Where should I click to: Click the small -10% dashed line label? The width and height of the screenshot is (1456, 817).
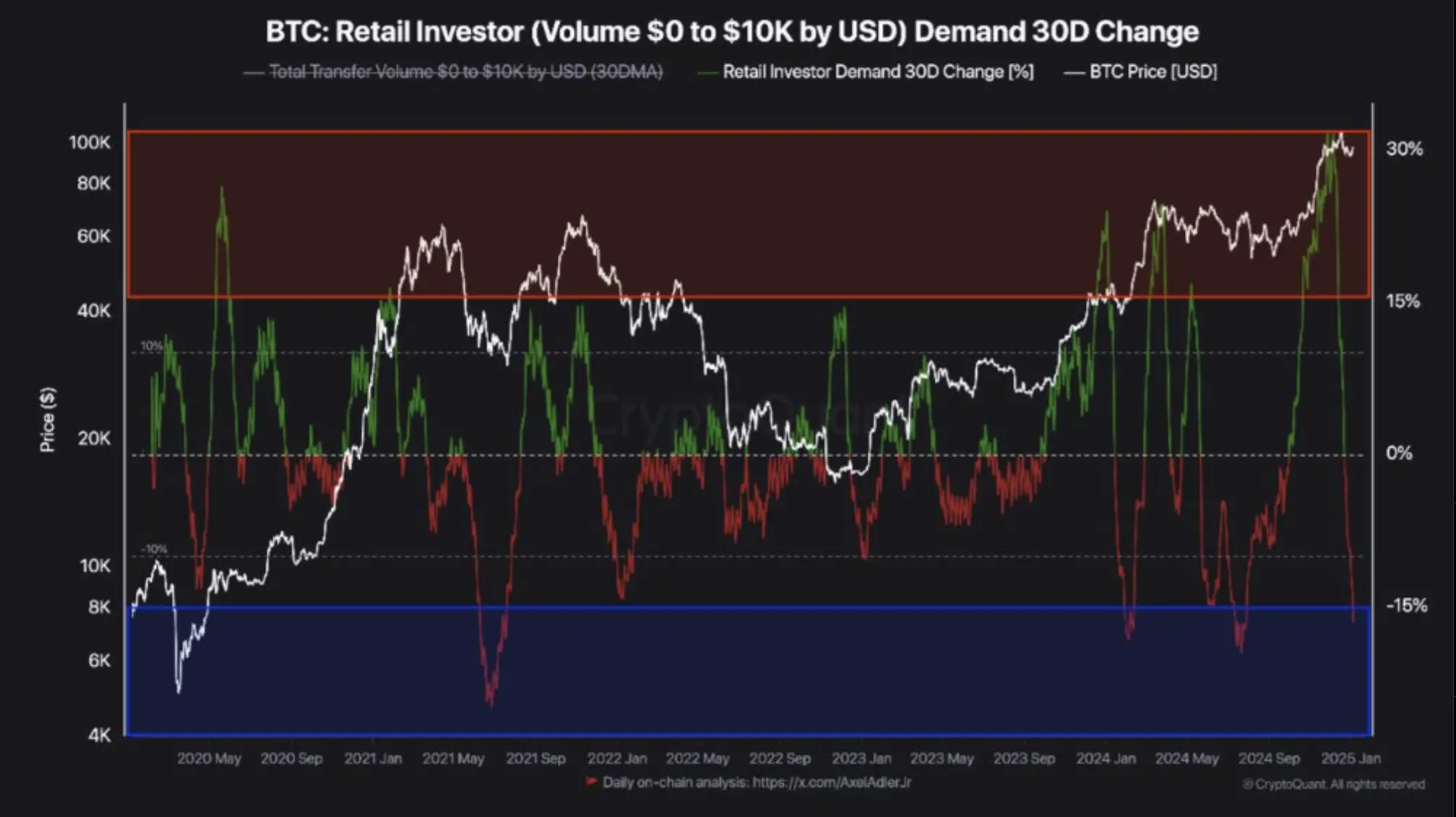153,549
